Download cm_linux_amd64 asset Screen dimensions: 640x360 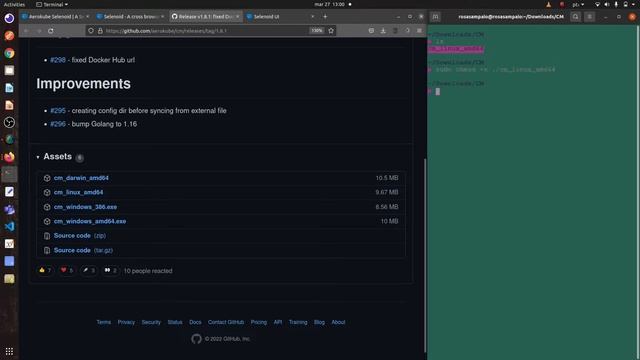(x=78, y=192)
